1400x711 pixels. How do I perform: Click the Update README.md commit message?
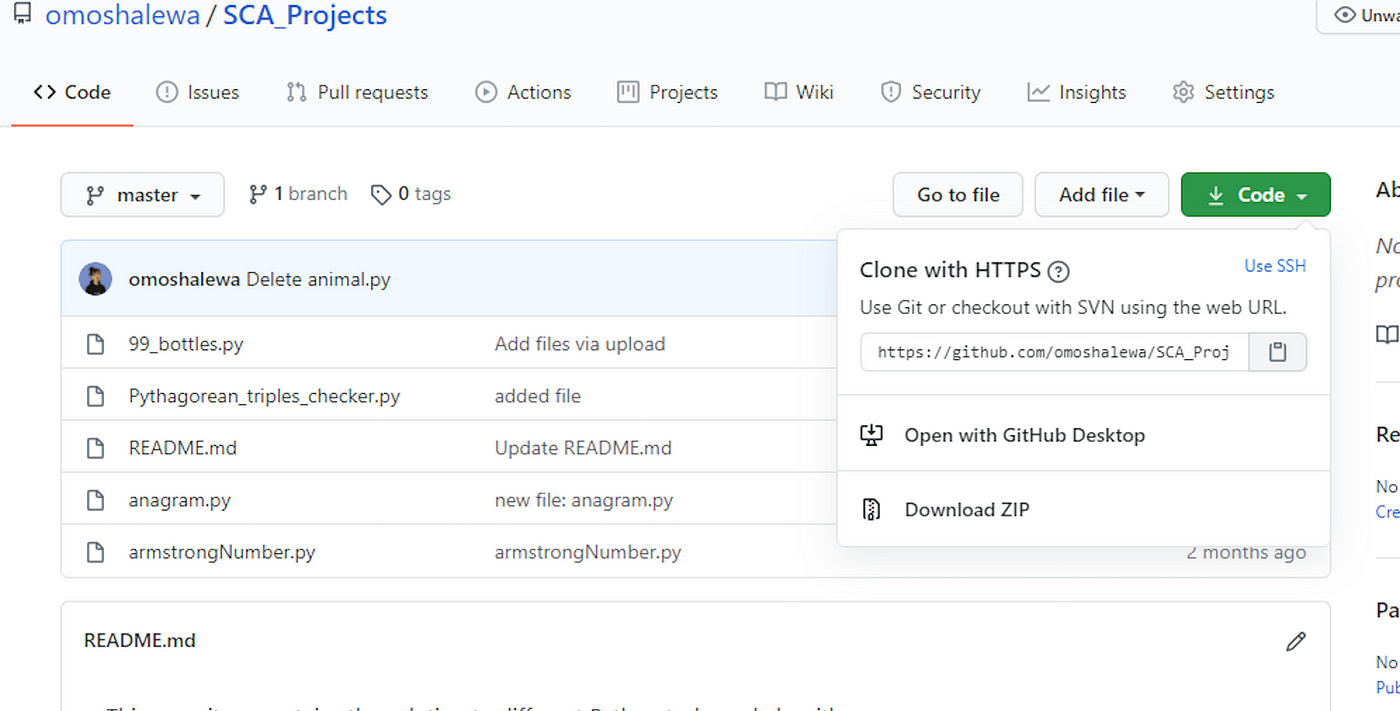click(583, 448)
